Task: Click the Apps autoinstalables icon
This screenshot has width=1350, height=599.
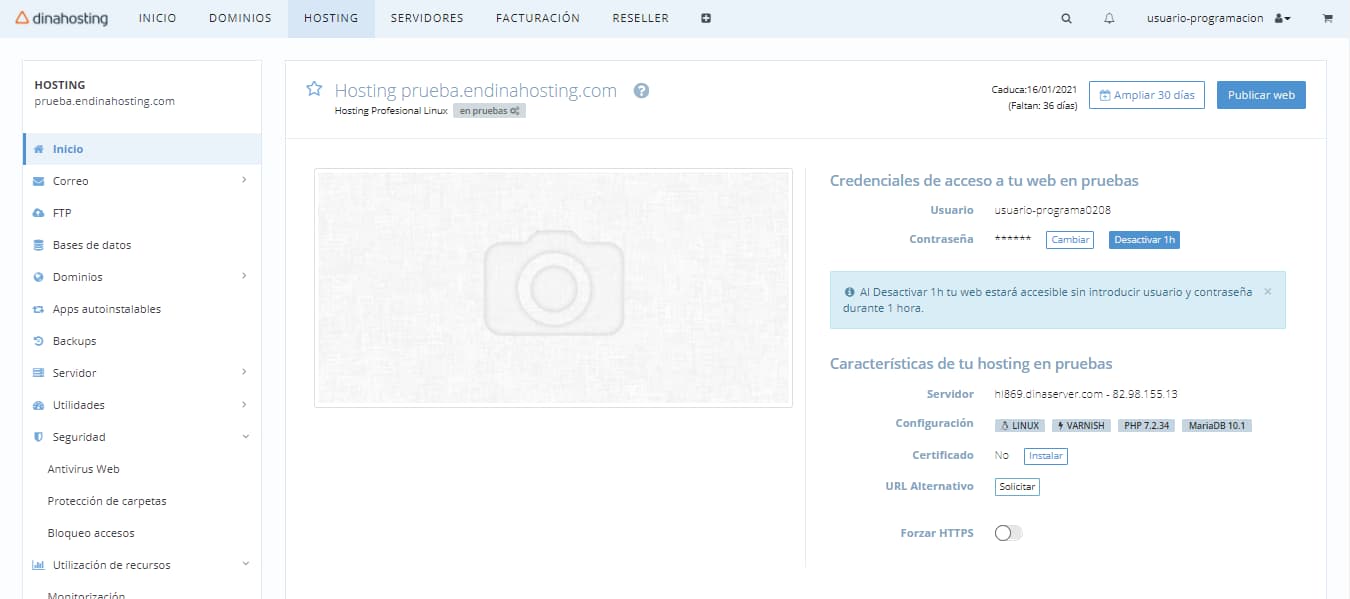Action: click(38, 309)
